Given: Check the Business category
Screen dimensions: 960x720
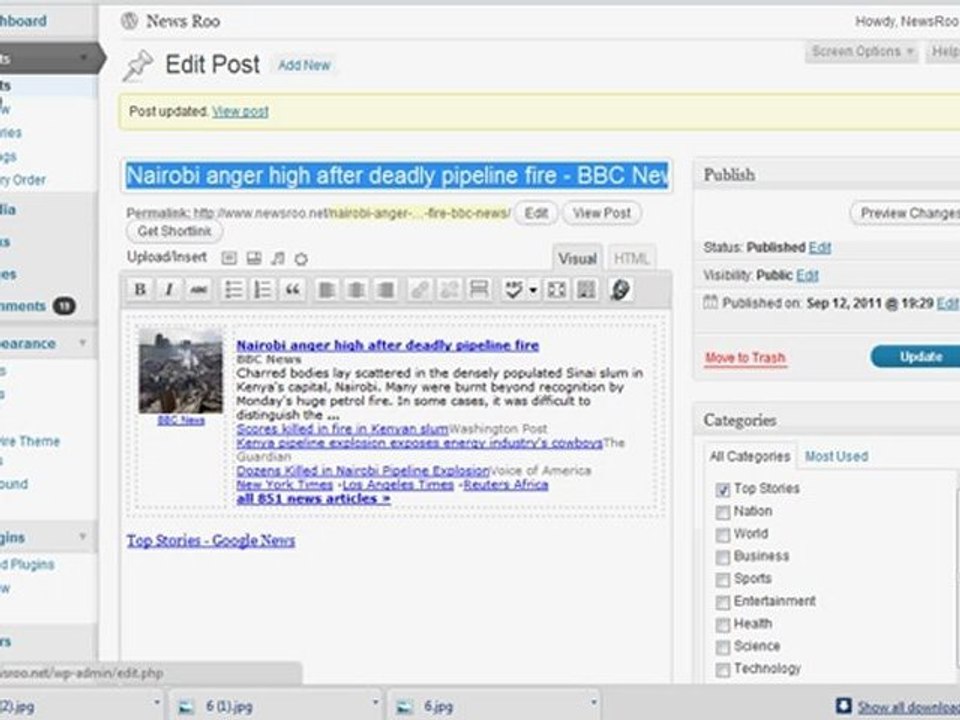Looking at the screenshot, I should (x=722, y=557).
